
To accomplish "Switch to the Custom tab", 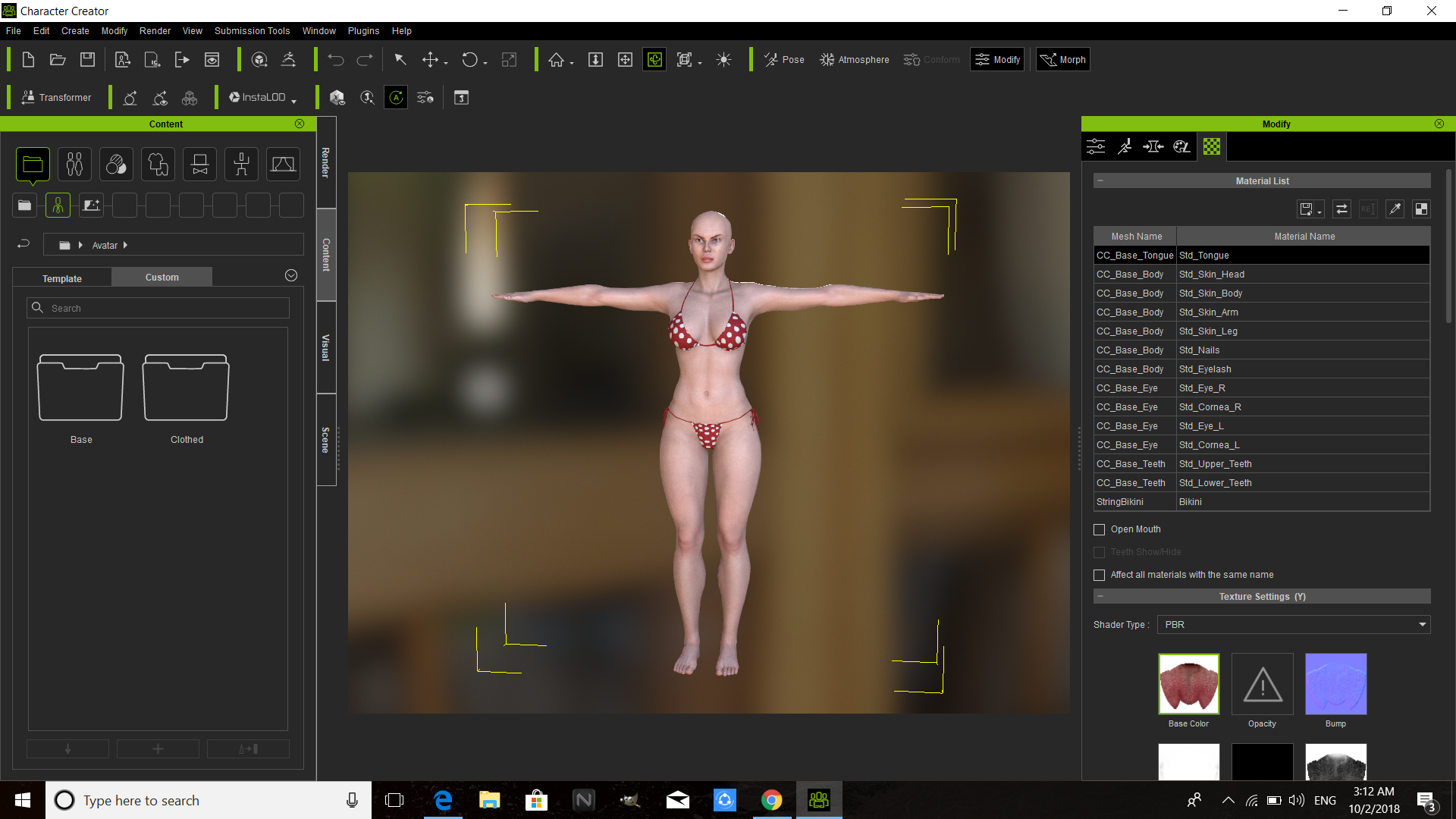I will [x=162, y=278].
